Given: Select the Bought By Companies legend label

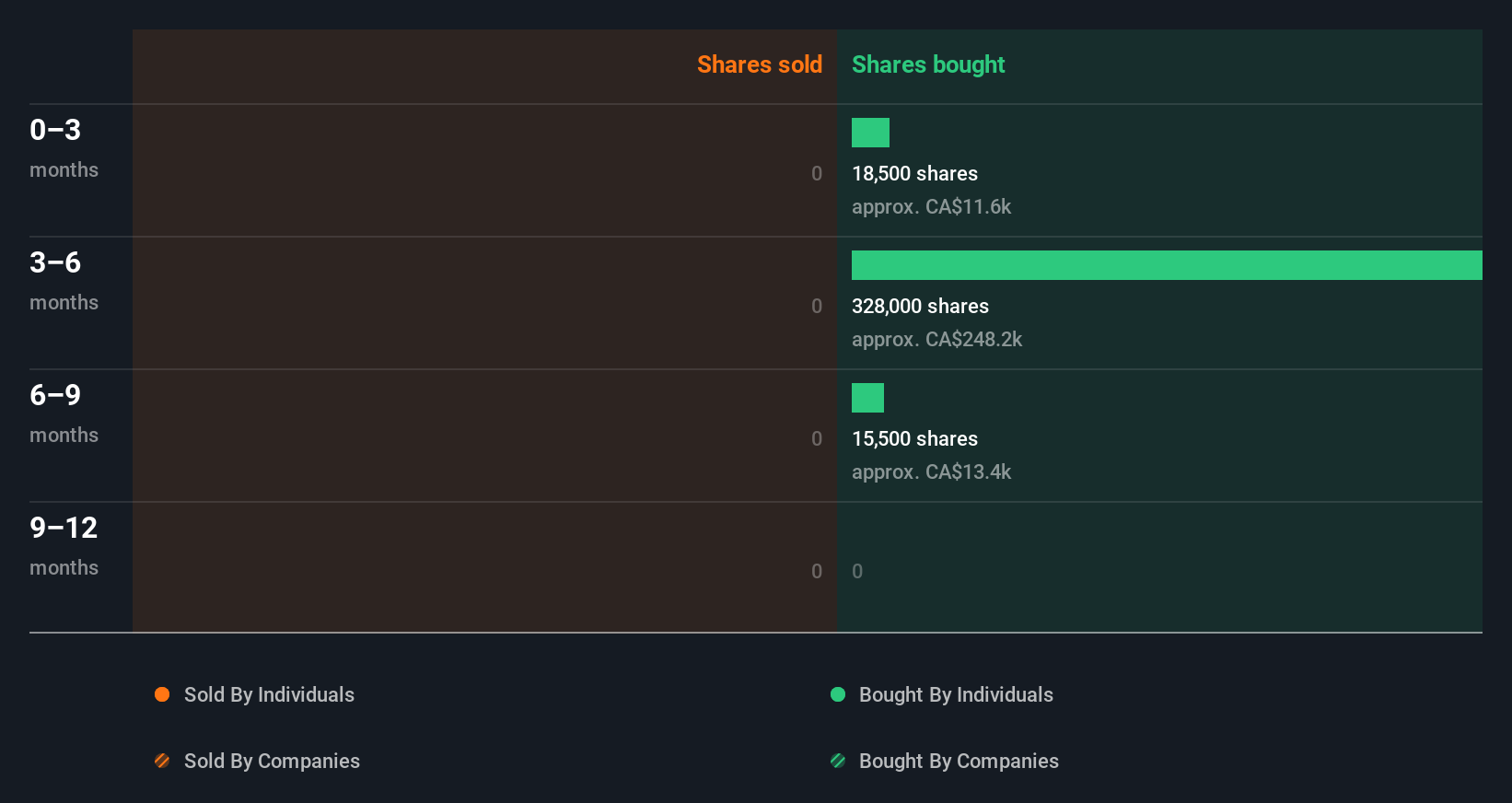Looking at the screenshot, I should (959, 761).
